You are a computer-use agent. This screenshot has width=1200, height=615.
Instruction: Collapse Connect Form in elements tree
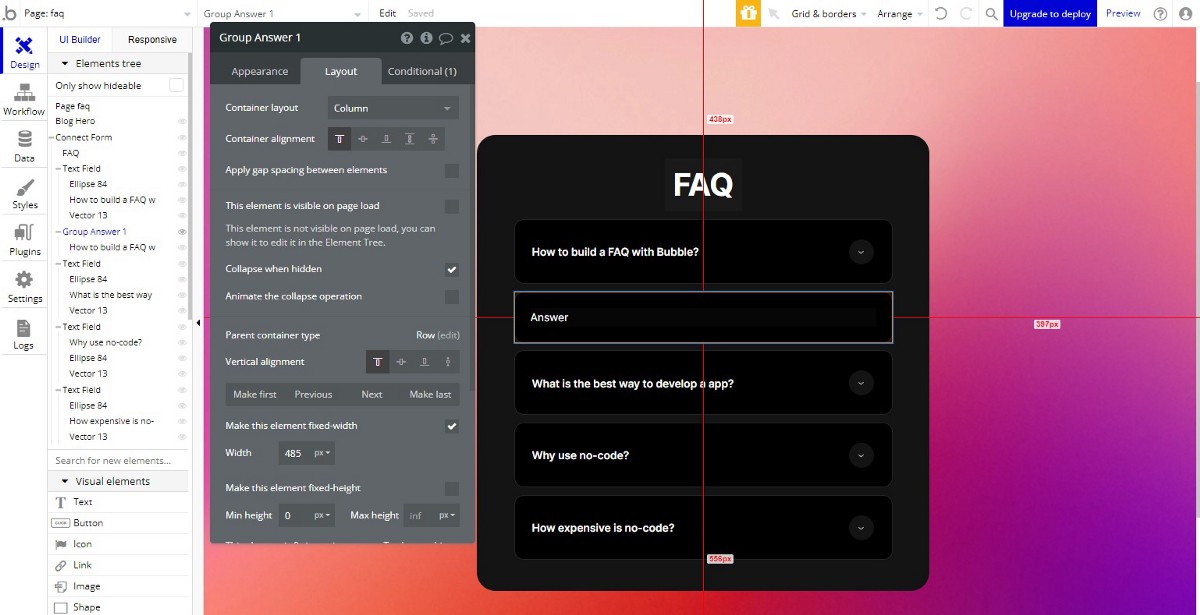click(51, 138)
